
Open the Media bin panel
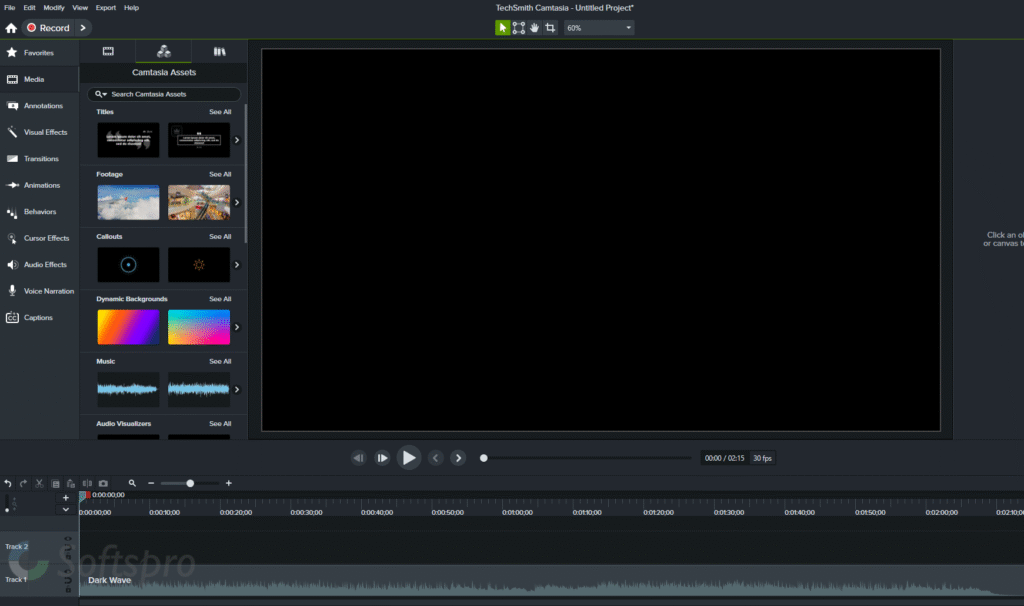(x=39, y=79)
